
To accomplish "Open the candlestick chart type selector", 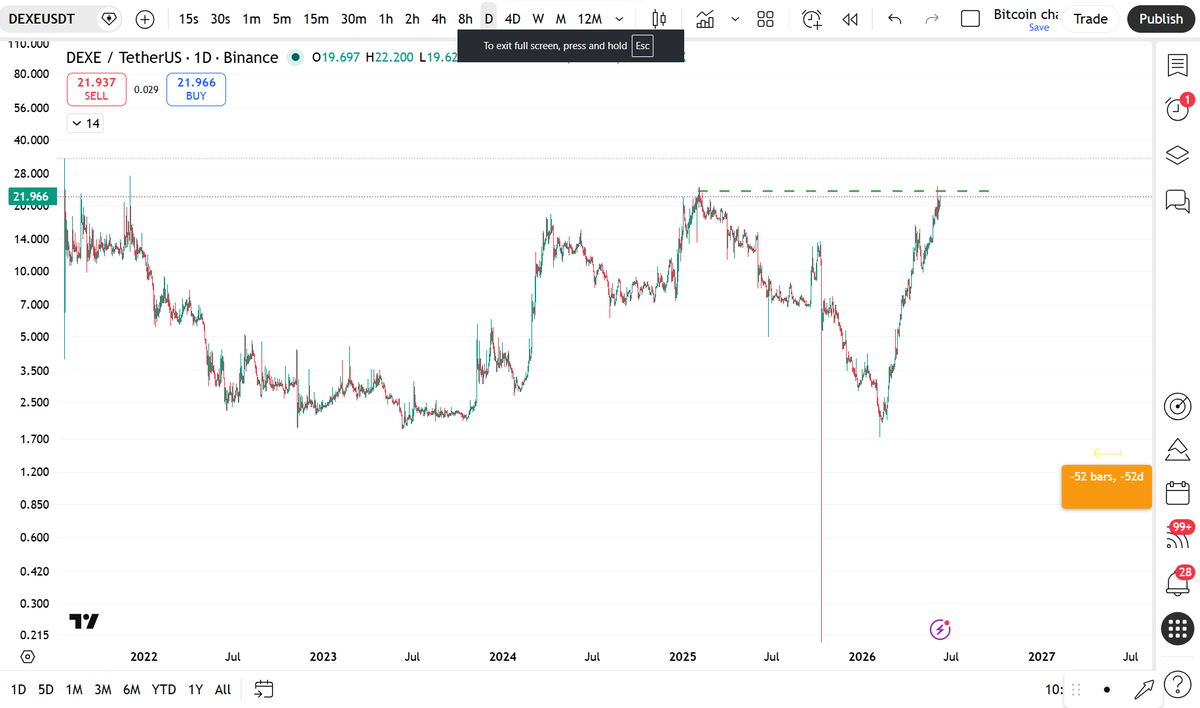I will click(659, 19).
